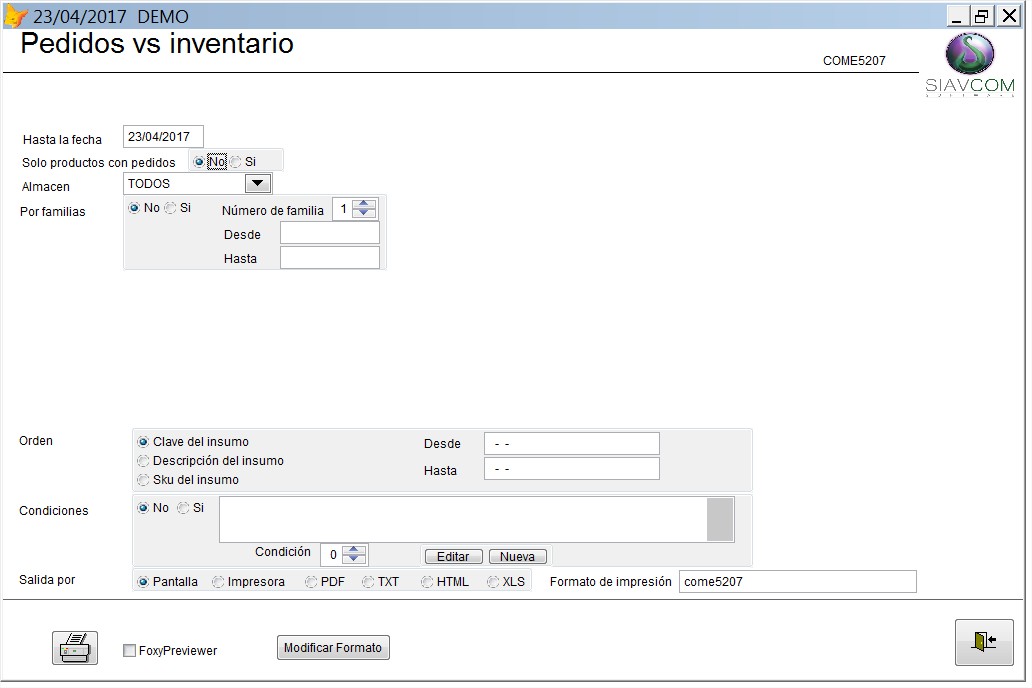Screen dimensions: 1032x688
Task: Click the 23/04/2017 DEMO title text
Action: [111, 16]
